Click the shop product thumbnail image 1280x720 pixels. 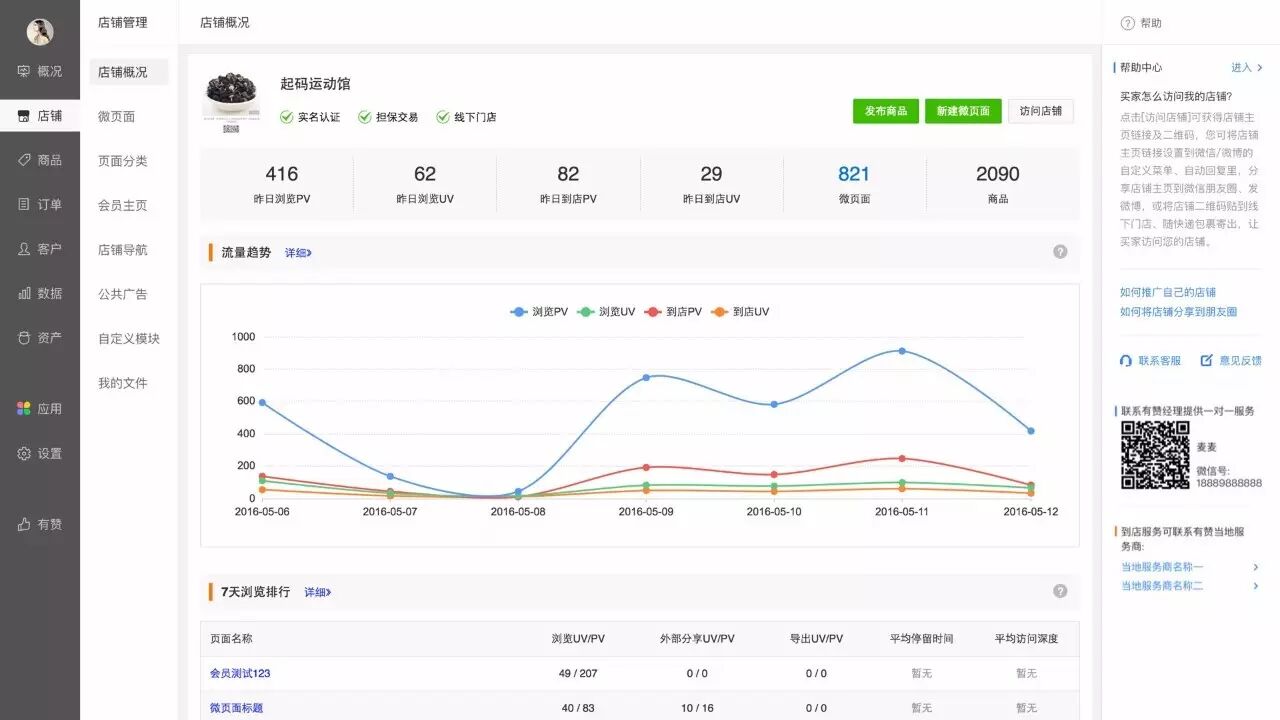pos(231,102)
